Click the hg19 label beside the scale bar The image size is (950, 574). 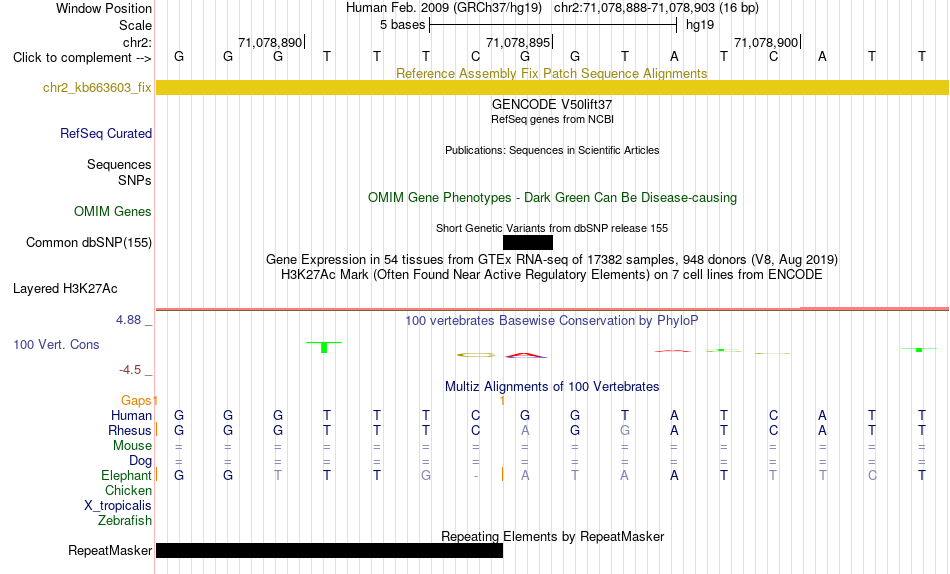coord(700,25)
